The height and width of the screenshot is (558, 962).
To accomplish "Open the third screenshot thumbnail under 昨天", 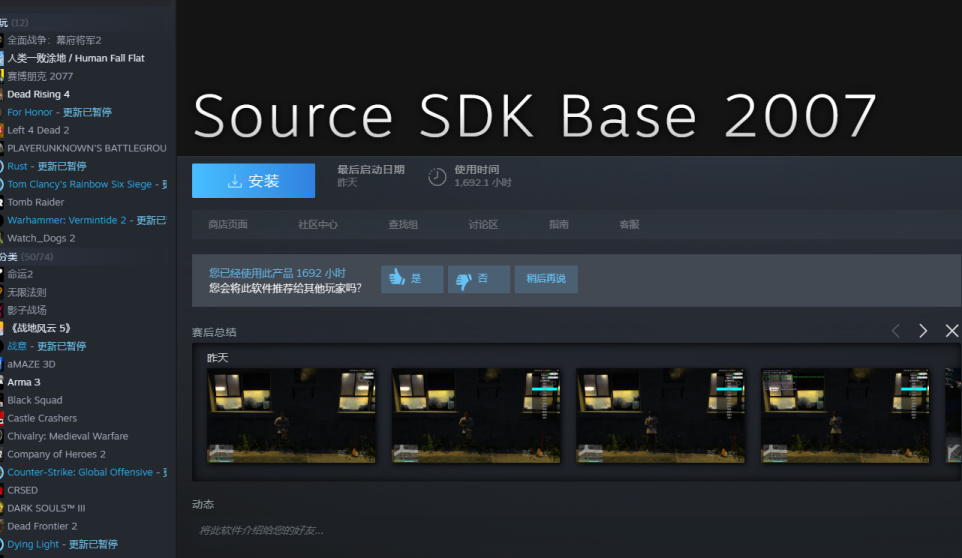I will pyautogui.click(x=661, y=416).
